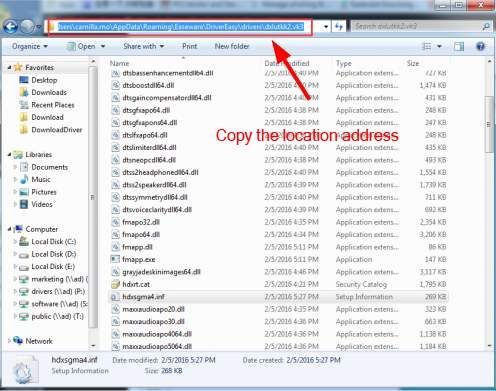Go back with the Back arrow button

(10, 27)
